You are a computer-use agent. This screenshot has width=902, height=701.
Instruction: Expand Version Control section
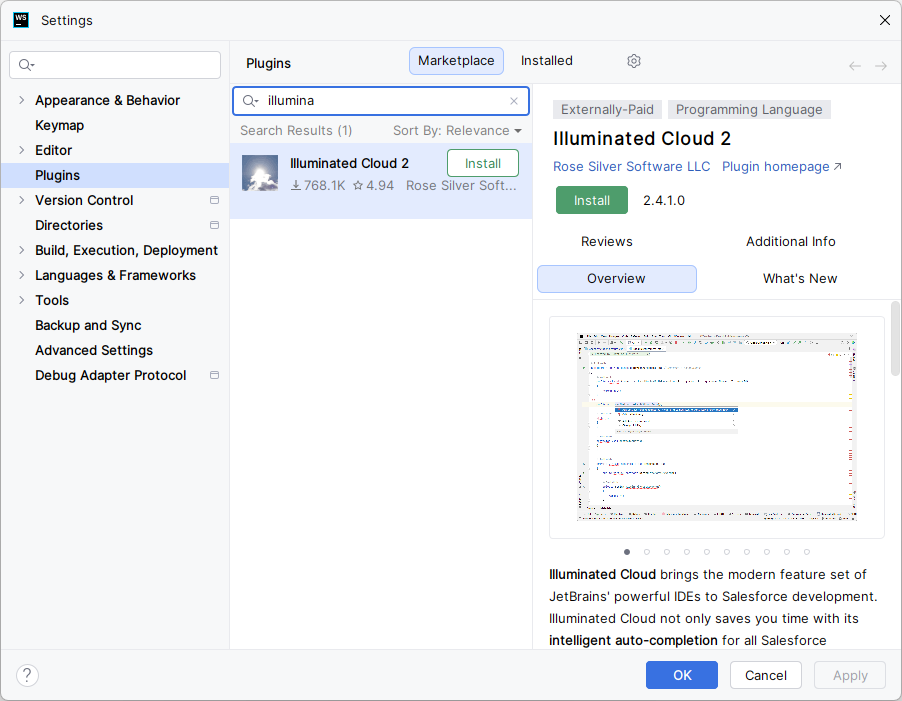coord(21,200)
